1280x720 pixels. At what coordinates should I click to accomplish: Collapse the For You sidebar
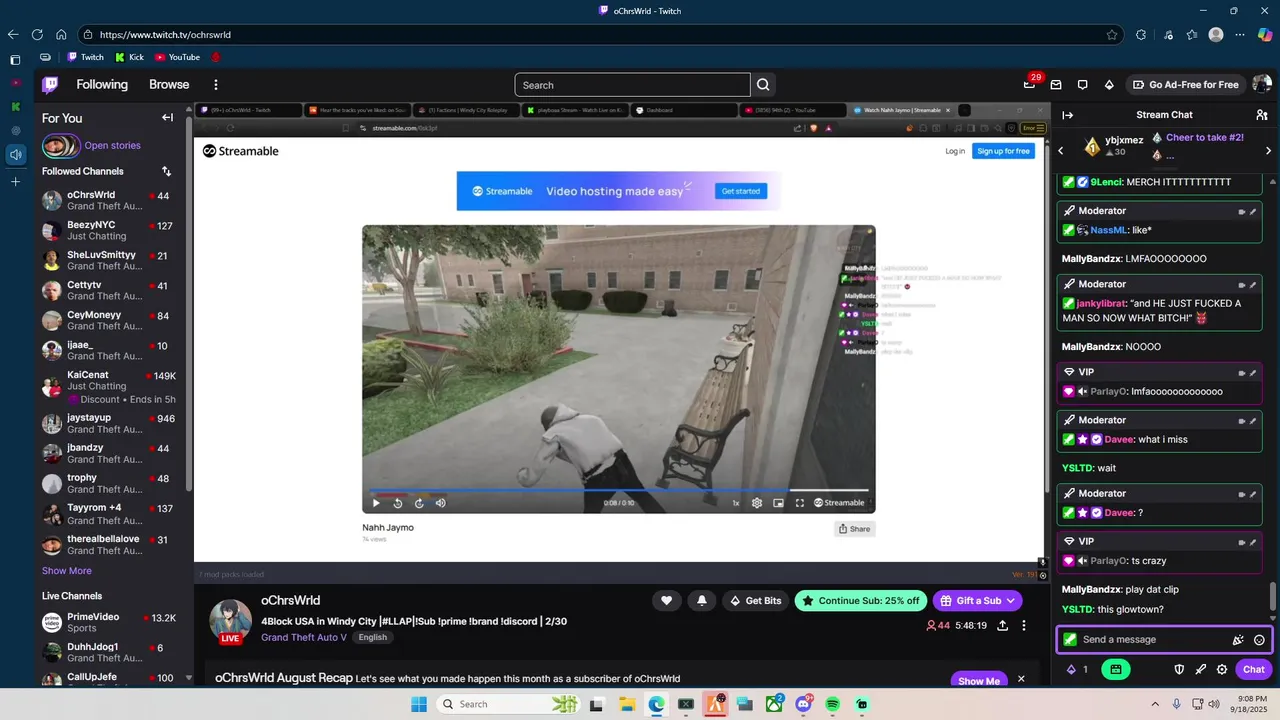[x=167, y=118]
